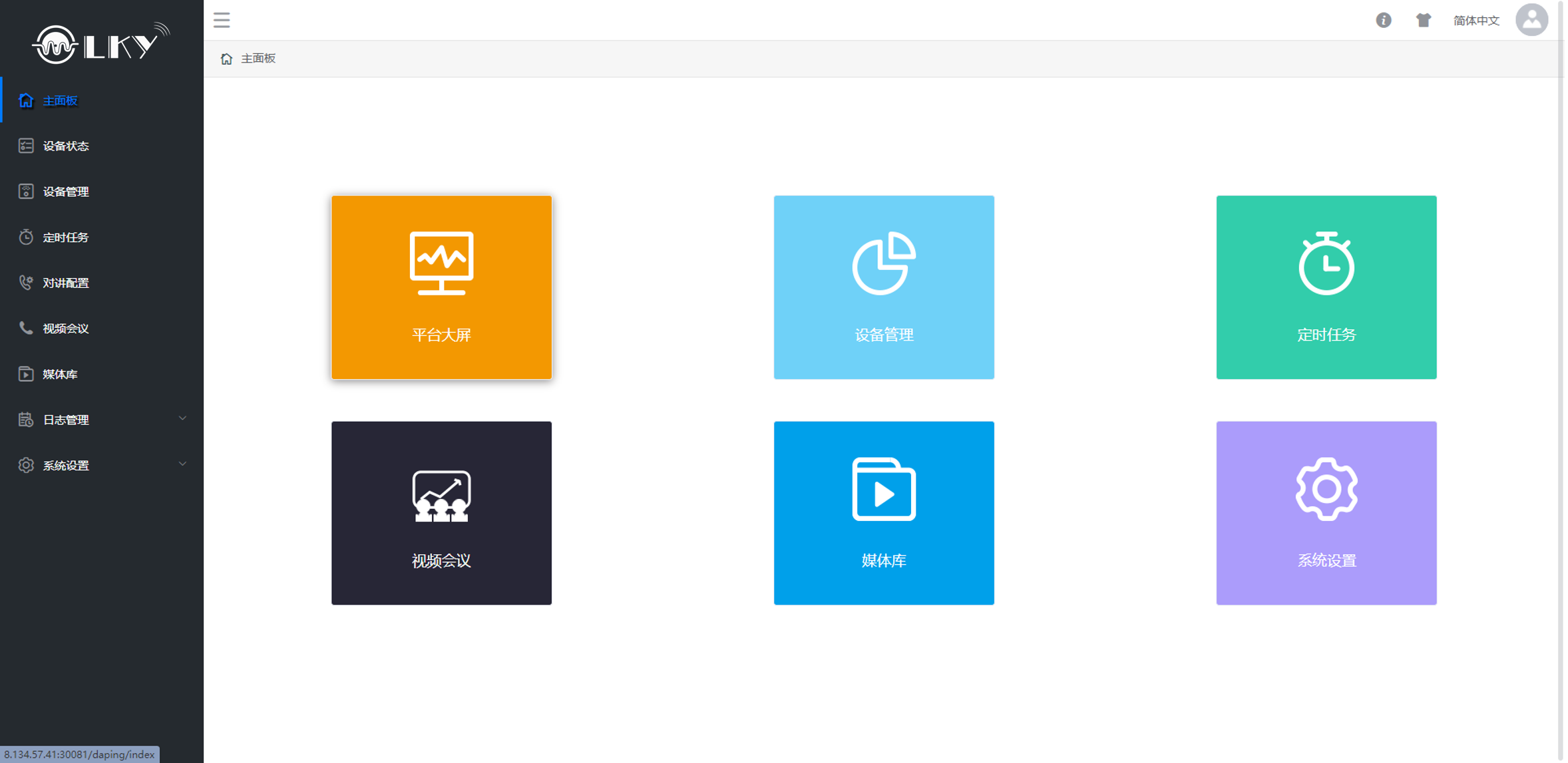Click the 主面板 breadcrumb link
1568x763 pixels.
258,59
